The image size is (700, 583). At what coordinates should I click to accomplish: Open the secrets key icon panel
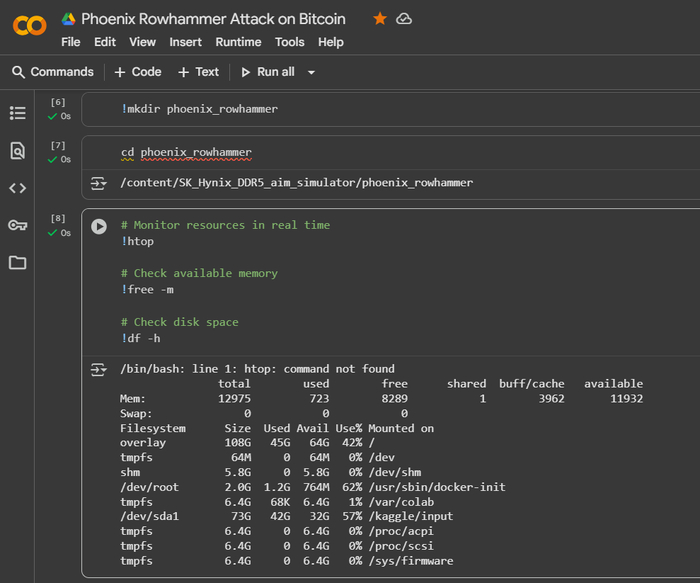17,225
